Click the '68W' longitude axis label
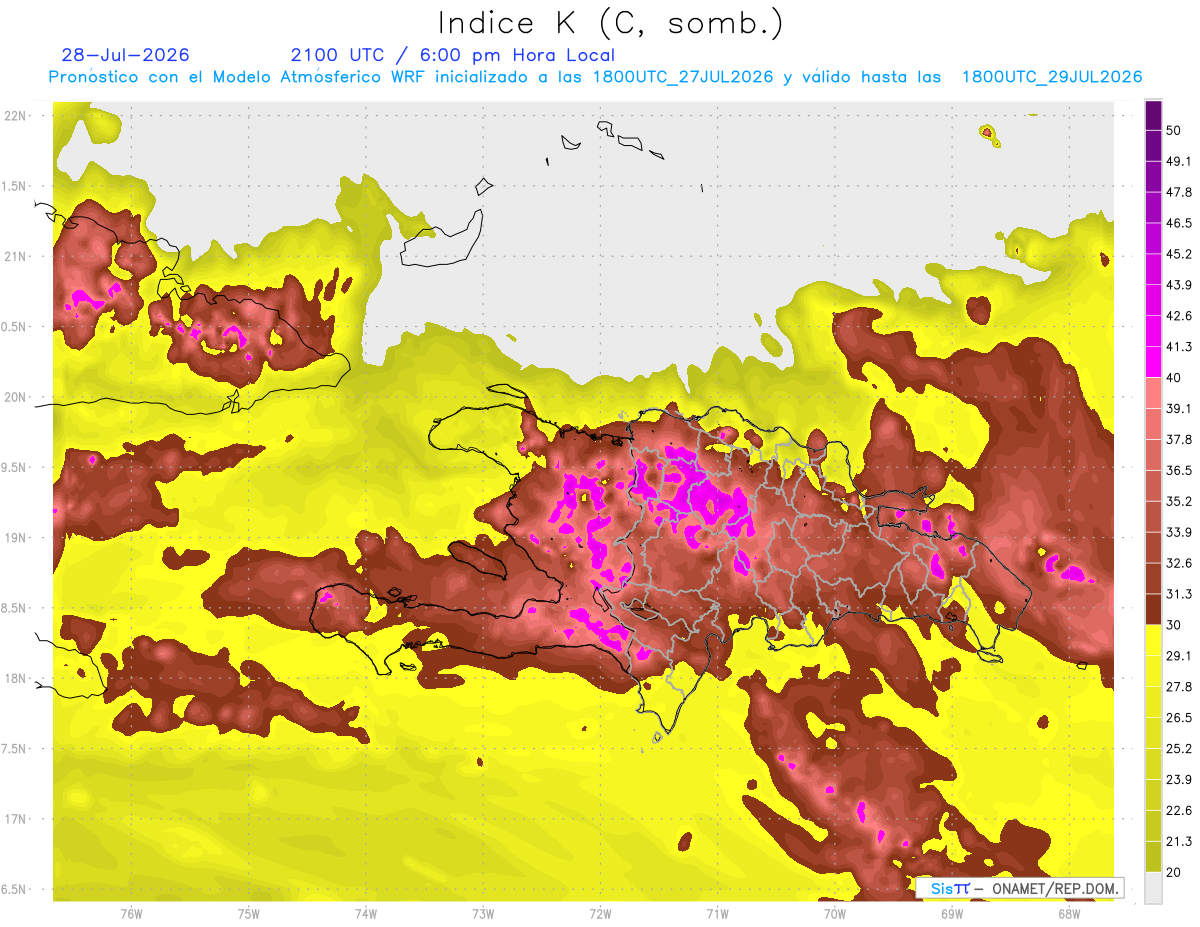 point(1068,913)
